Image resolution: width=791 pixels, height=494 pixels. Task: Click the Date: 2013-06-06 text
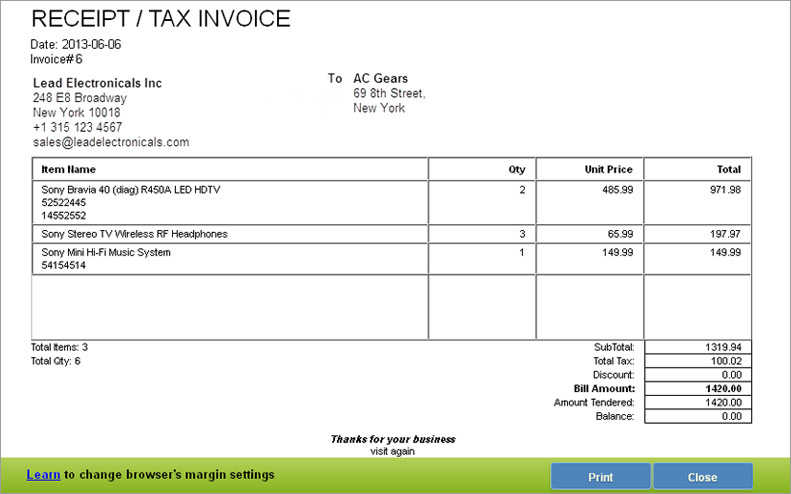point(76,44)
